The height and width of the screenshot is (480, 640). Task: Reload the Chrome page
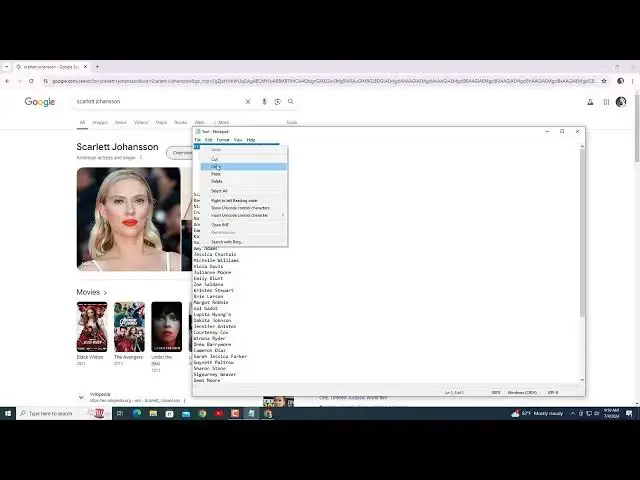pos(31,81)
